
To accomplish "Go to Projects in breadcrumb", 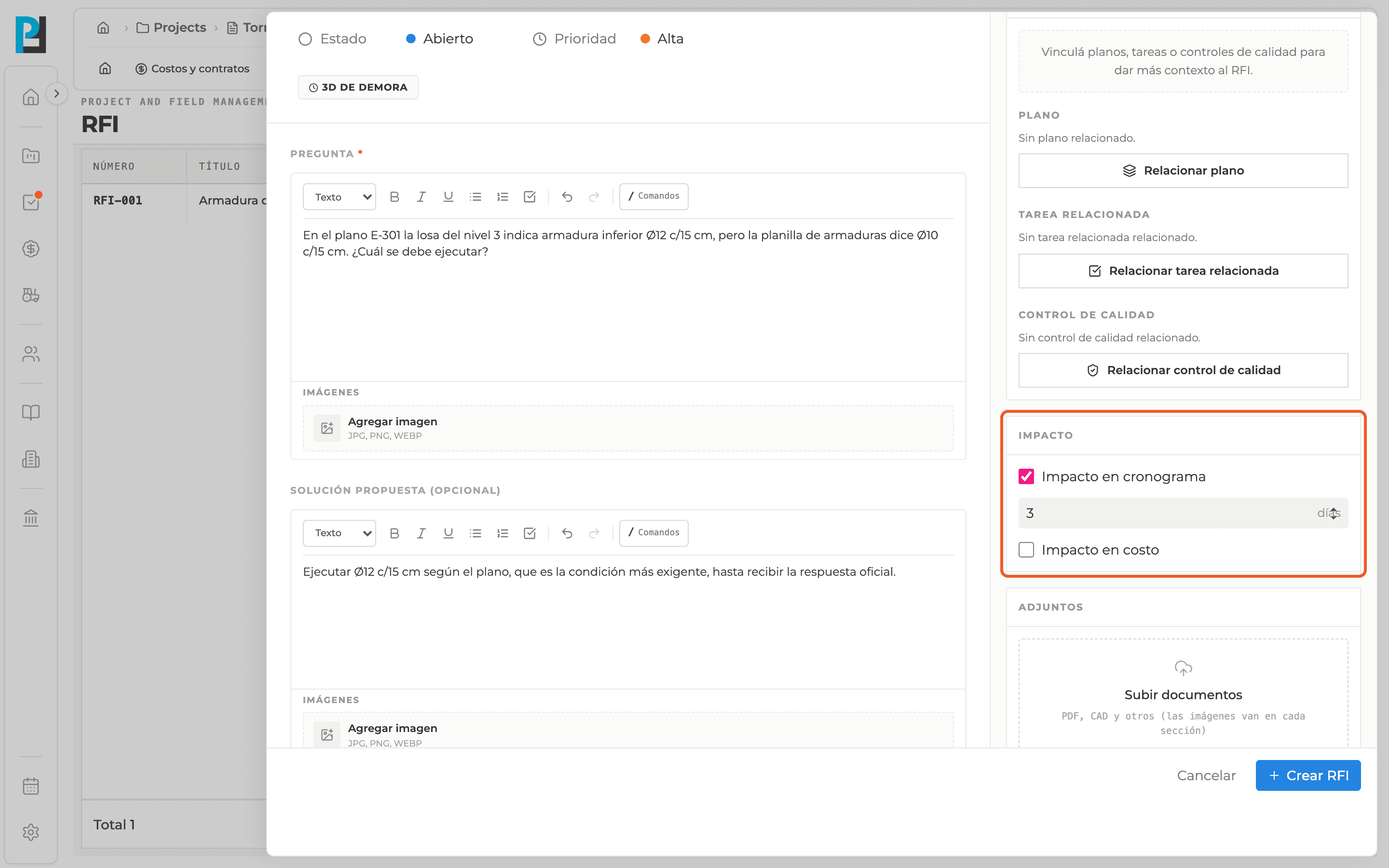I will (x=171, y=27).
